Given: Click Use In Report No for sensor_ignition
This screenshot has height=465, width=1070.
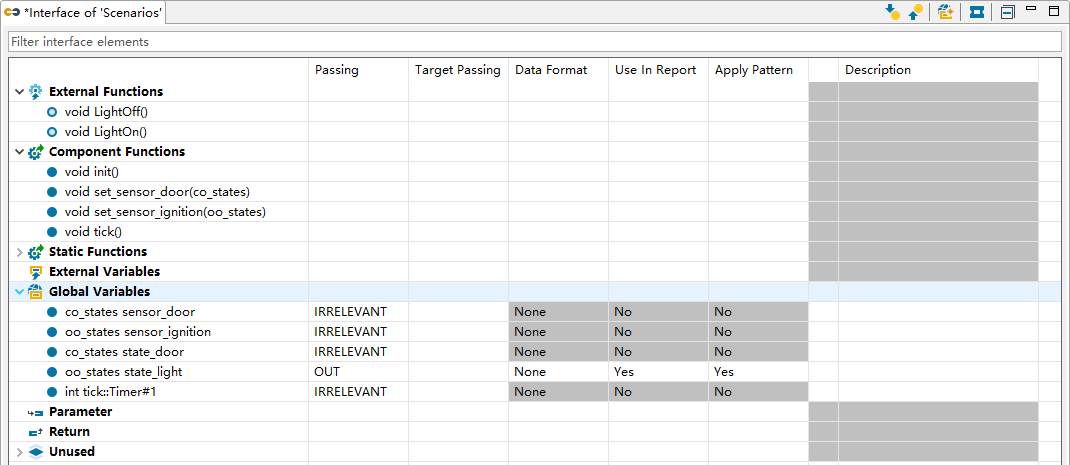Looking at the screenshot, I should pos(658,332).
